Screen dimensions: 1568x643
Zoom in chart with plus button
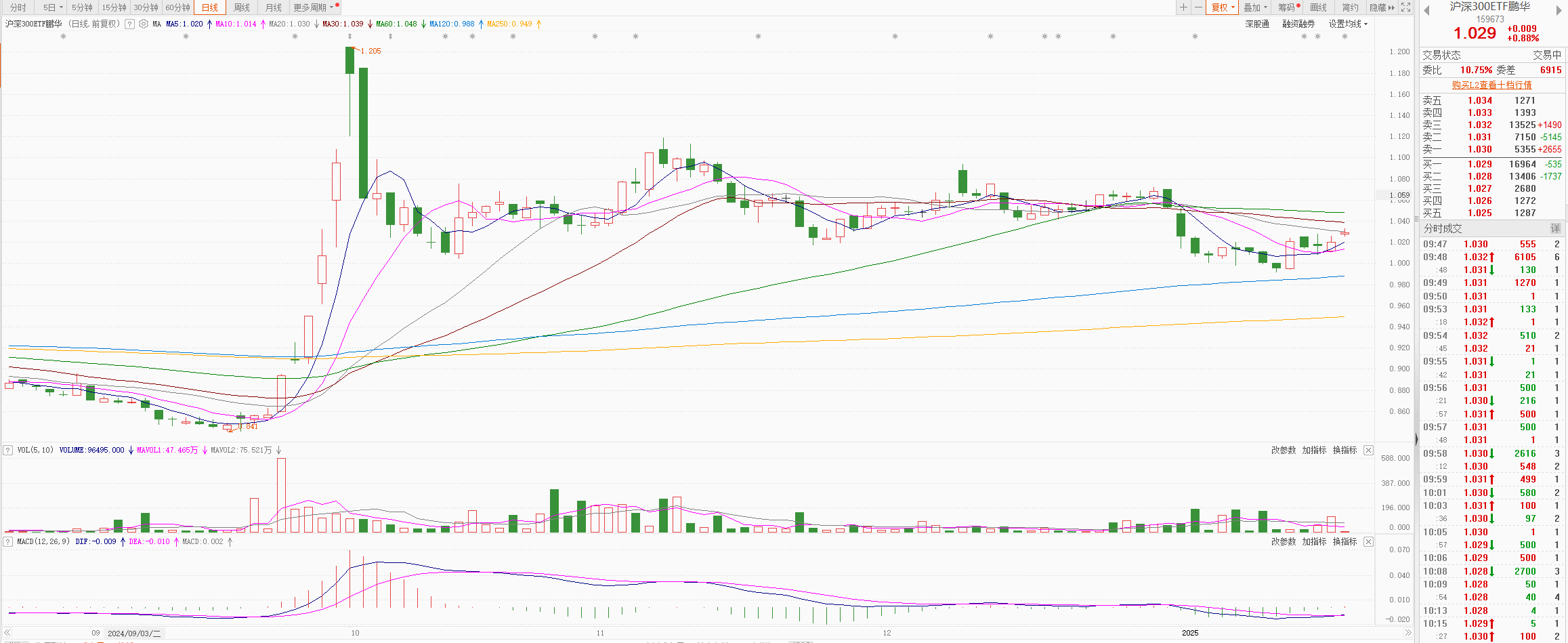pyautogui.click(x=1183, y=7)
